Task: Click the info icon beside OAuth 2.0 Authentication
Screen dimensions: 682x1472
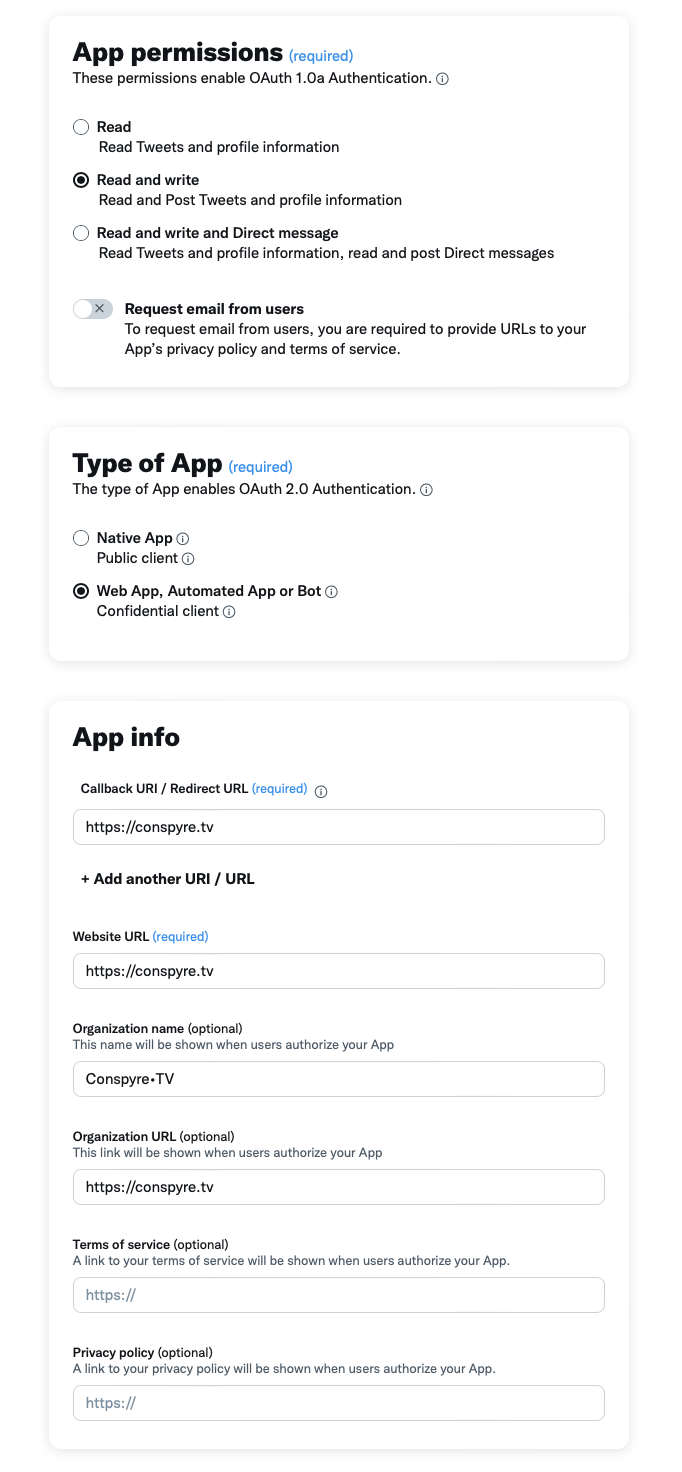Action: (x=427, y=490)
